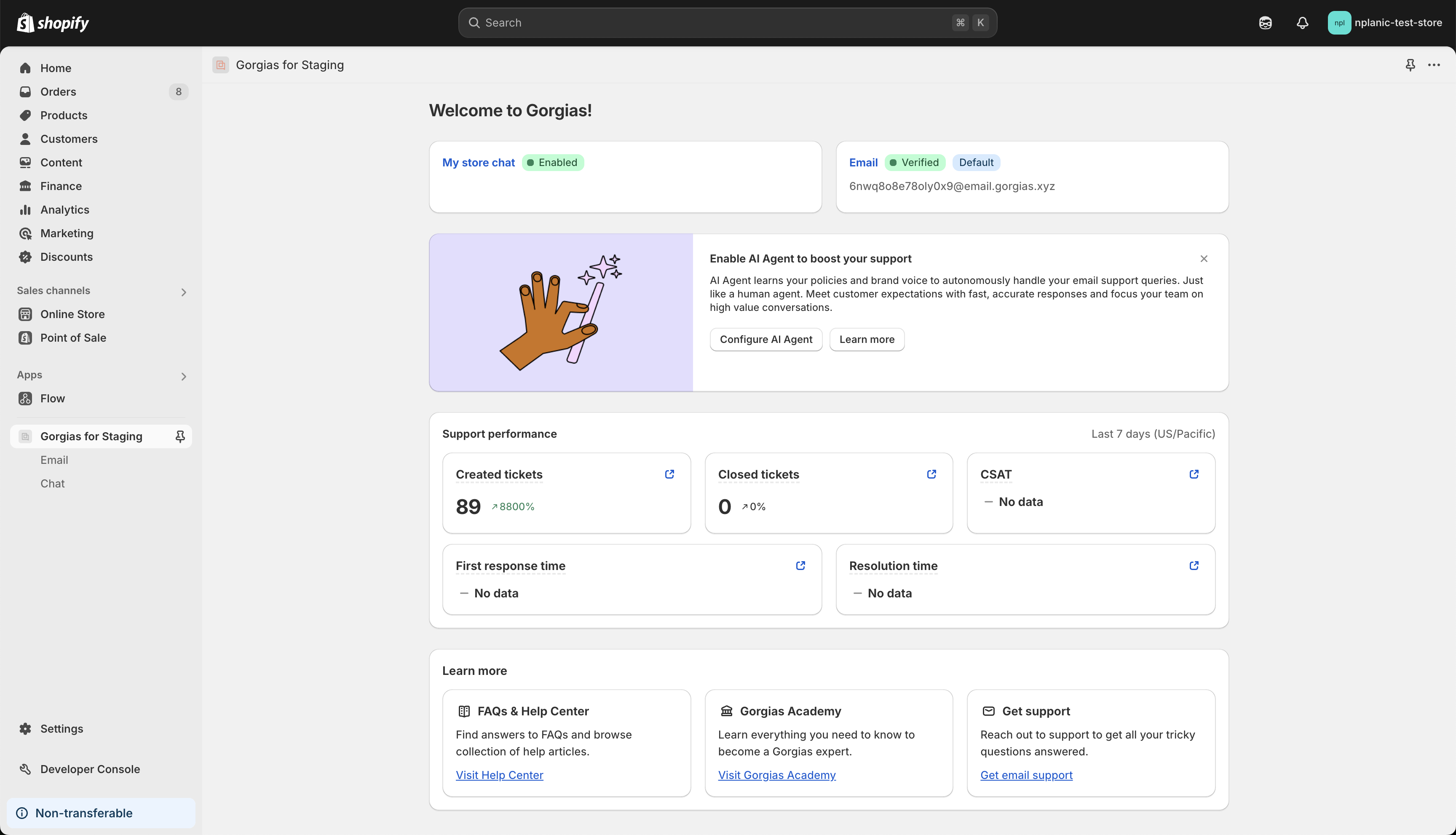
Task: Click the Get support envelope icon
Action: tap(989, 711)
